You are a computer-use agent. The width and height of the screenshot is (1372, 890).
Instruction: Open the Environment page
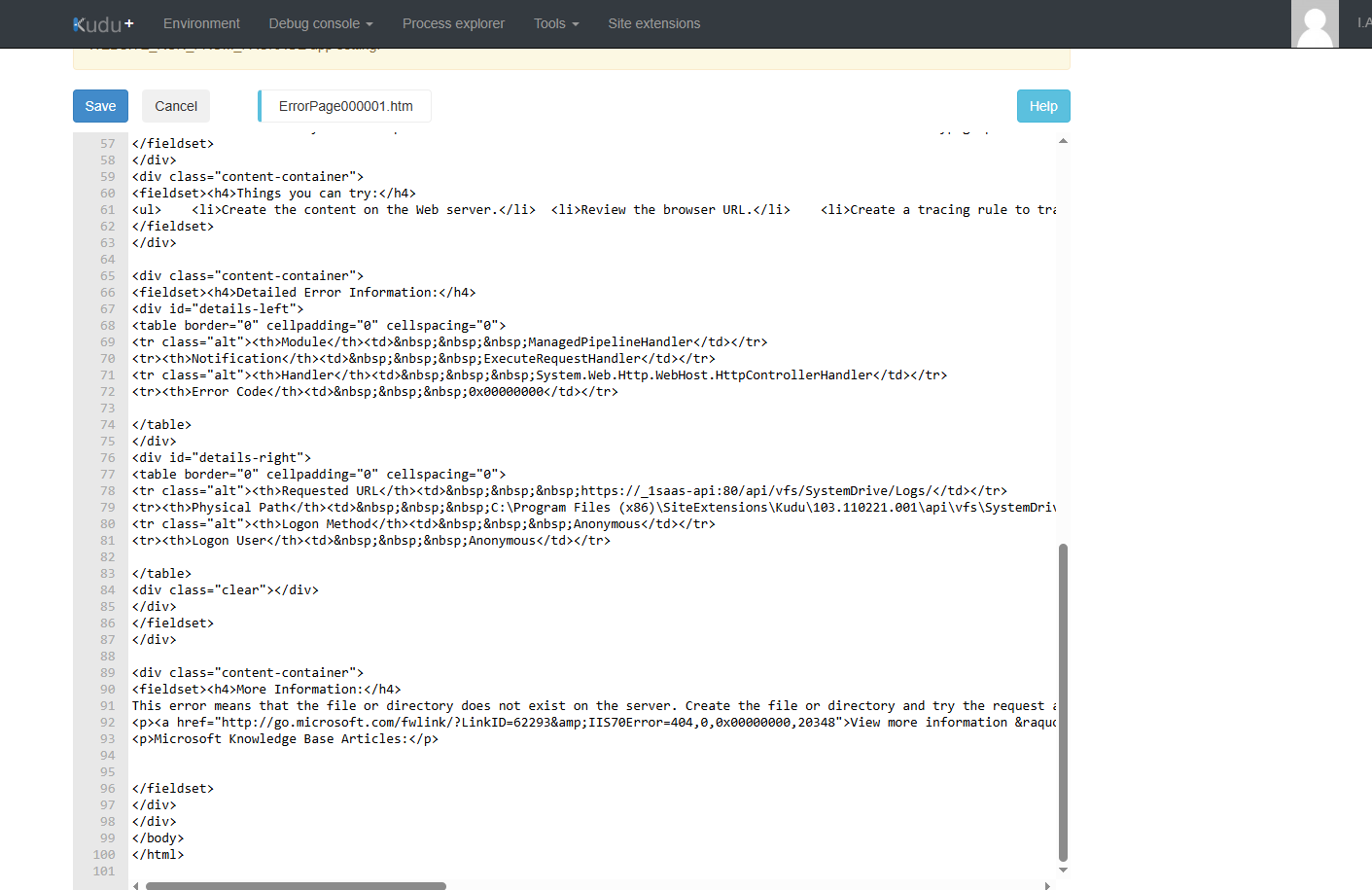[x=201, y=23]
